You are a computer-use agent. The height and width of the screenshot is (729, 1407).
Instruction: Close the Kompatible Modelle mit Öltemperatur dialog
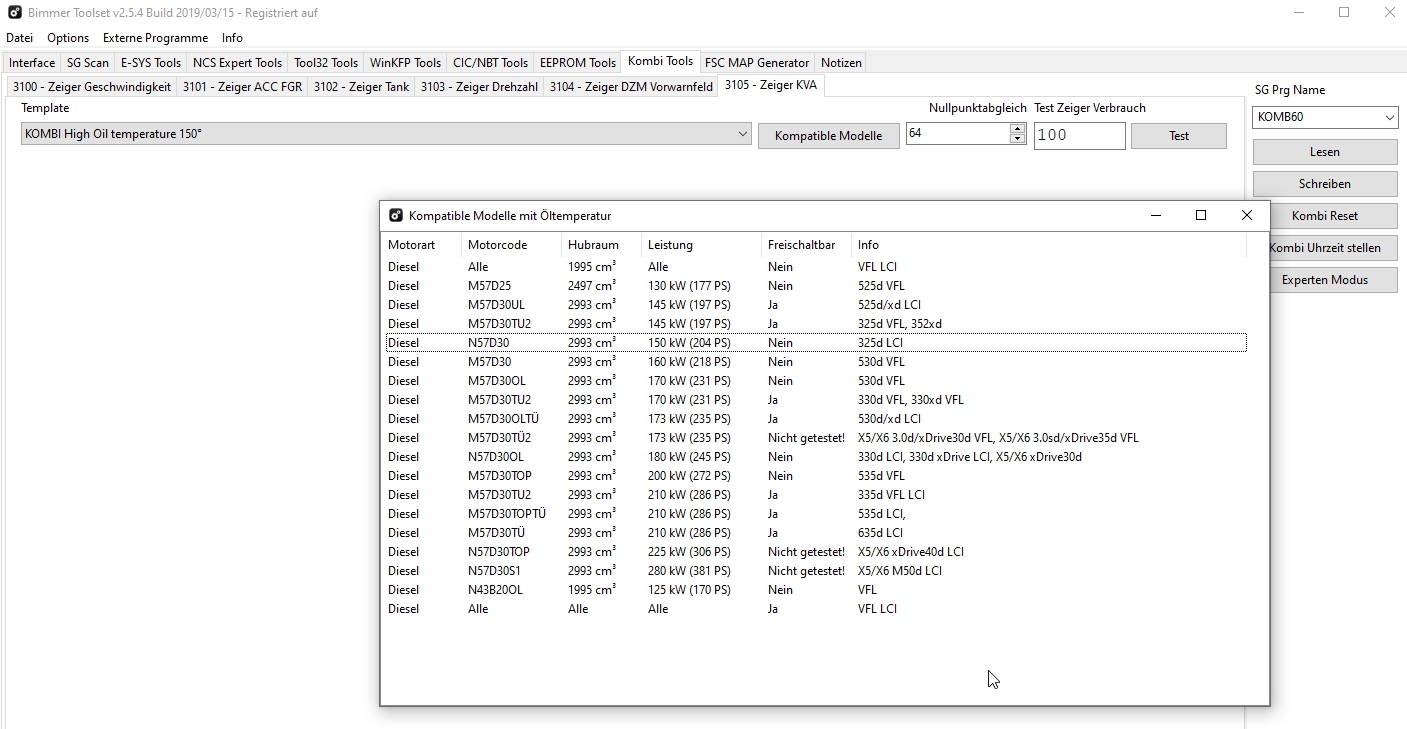click(x=1247, y=215)
